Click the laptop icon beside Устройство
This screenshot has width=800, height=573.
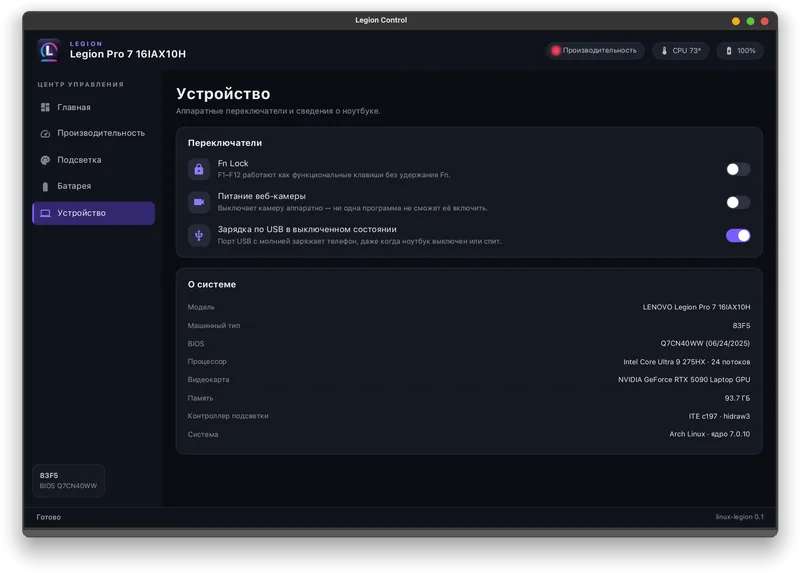(x=45, y=213)
